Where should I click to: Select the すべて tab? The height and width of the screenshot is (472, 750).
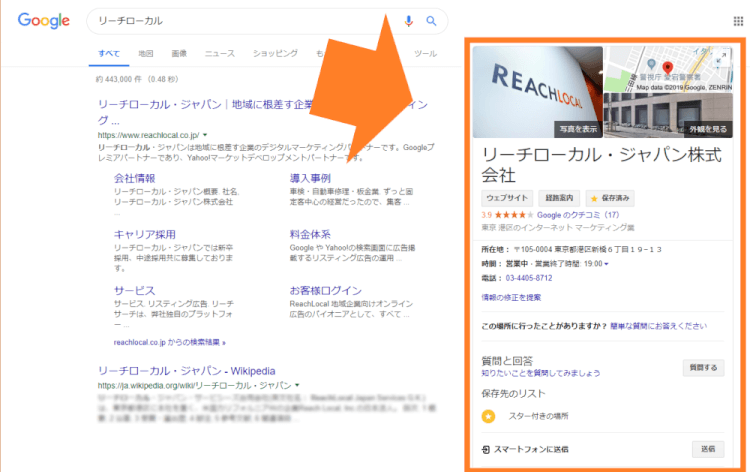tap(109, 54)
